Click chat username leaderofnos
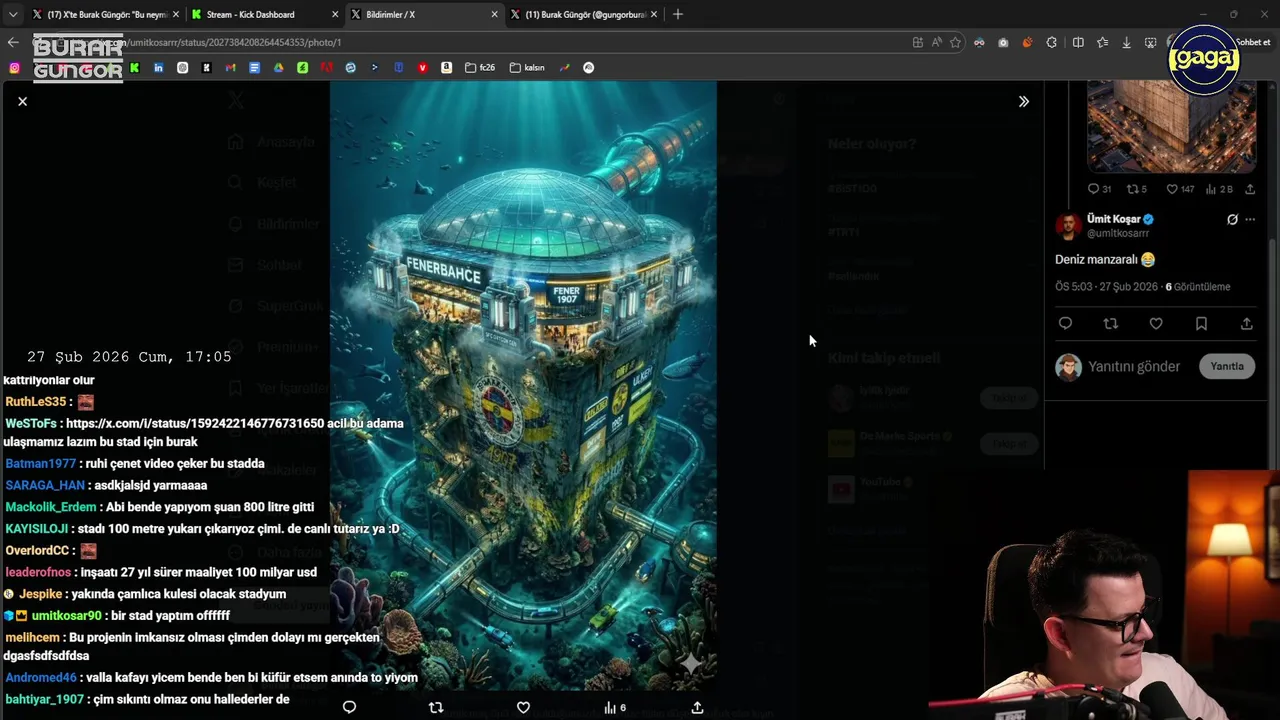 tap(38, 572)
